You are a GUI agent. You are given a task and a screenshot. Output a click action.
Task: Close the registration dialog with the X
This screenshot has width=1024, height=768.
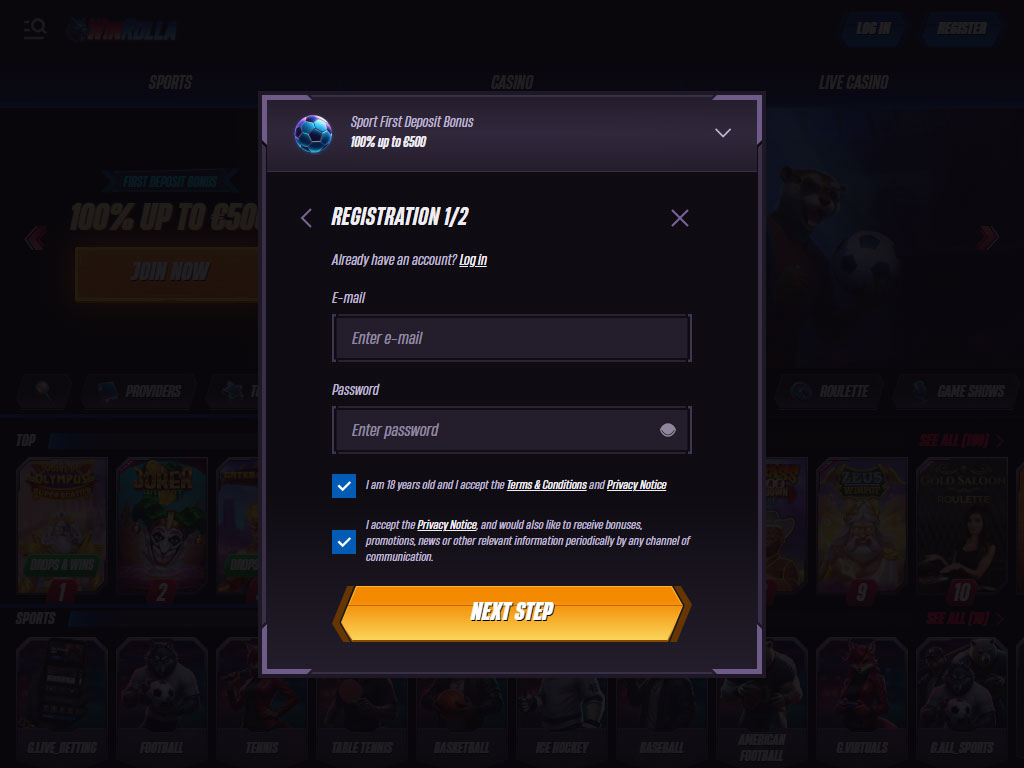[x=680, y=218]
